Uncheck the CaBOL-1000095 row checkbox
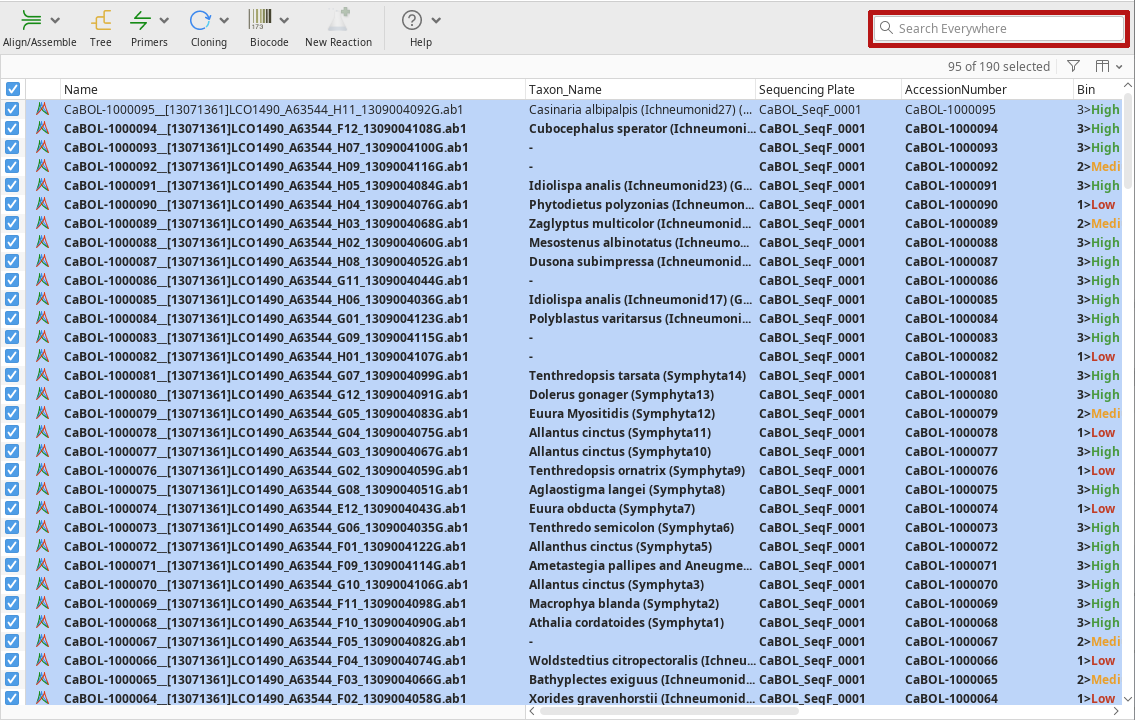 (x=13, y=109)
